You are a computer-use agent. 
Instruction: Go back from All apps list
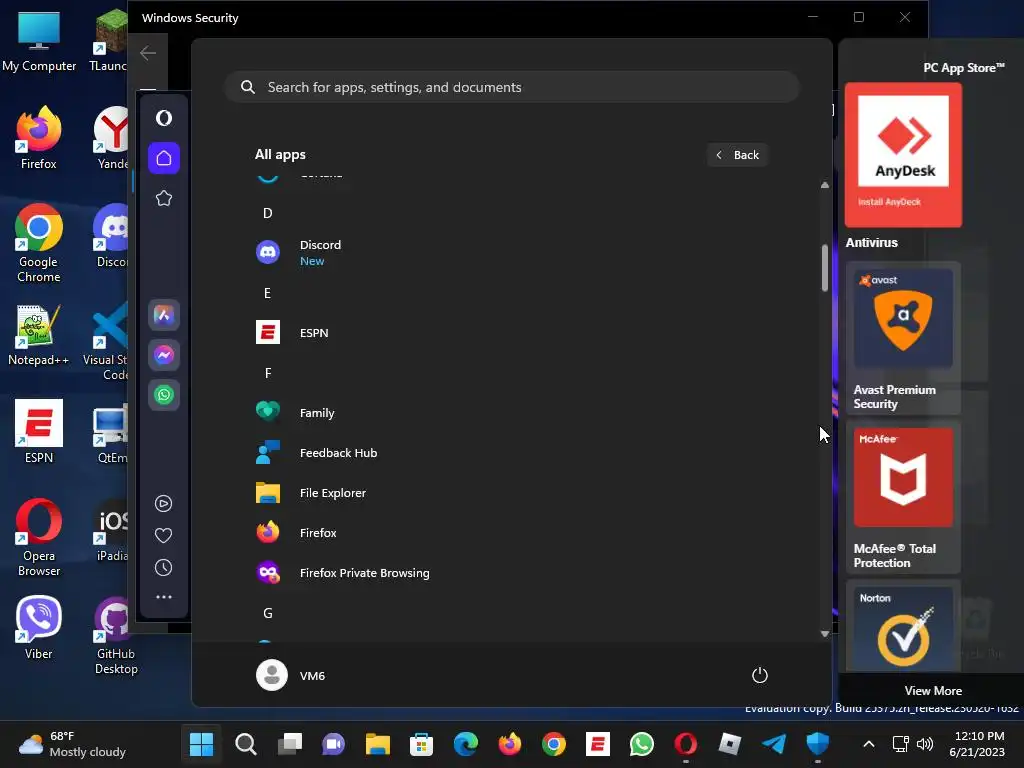click(737, 155)
